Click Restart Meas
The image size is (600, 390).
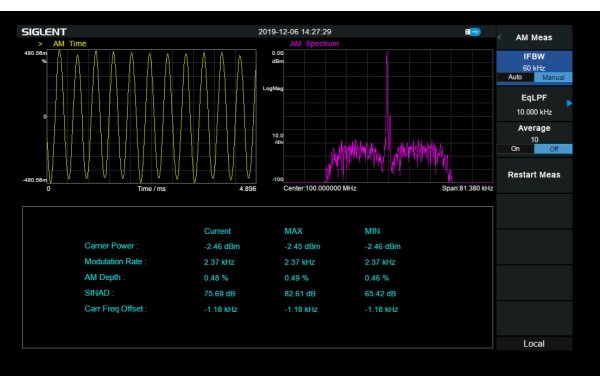(x=534, y=175)
